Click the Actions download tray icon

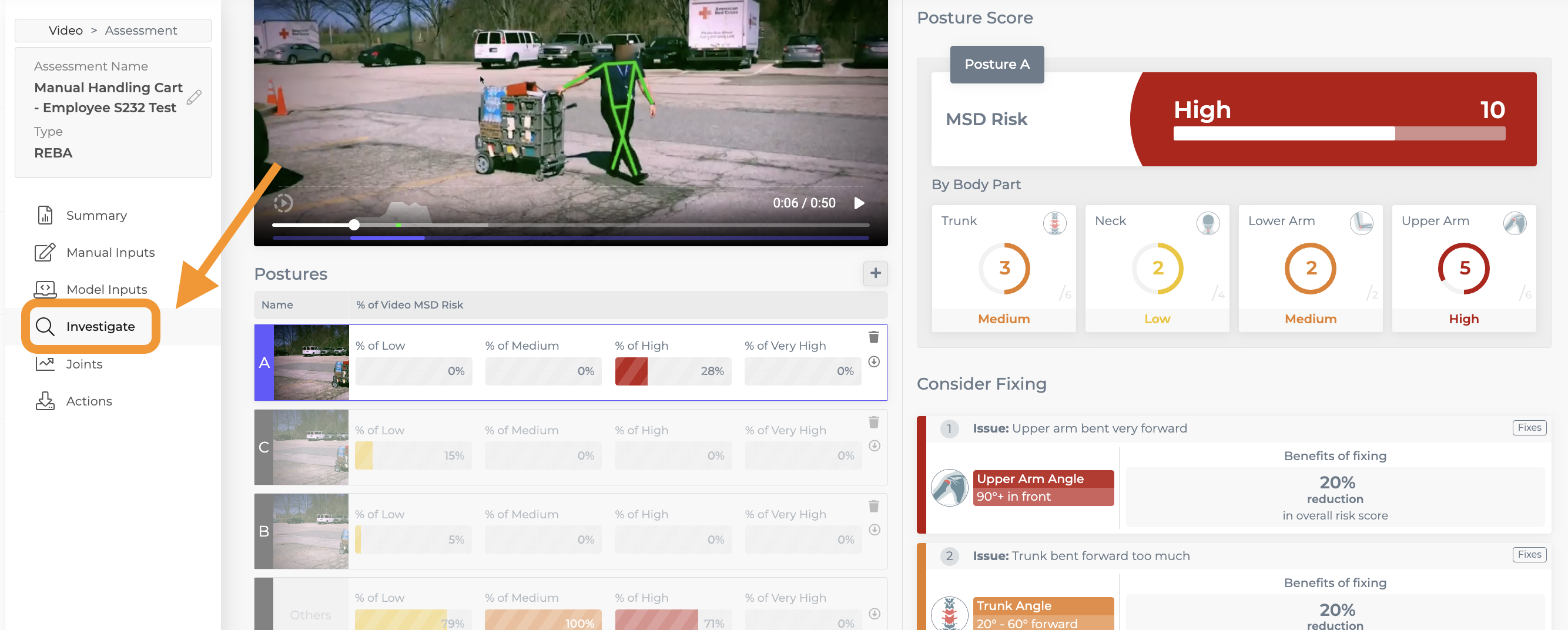[x=45, y=401]
